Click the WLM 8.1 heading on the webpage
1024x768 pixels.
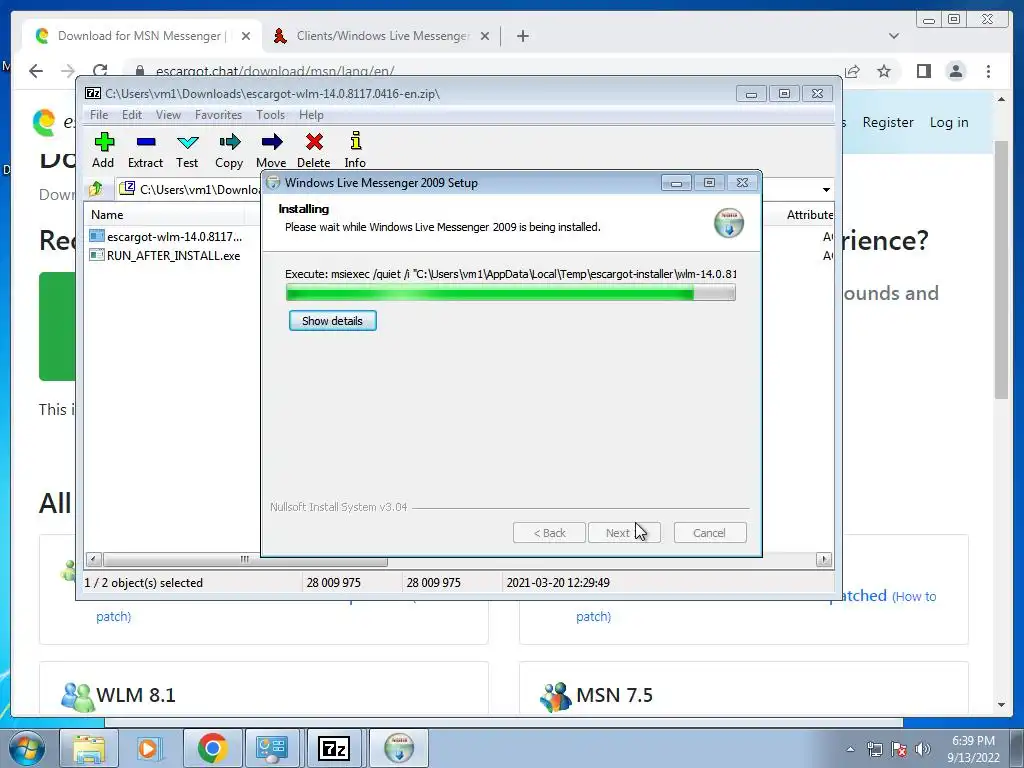tap(136, 695)
